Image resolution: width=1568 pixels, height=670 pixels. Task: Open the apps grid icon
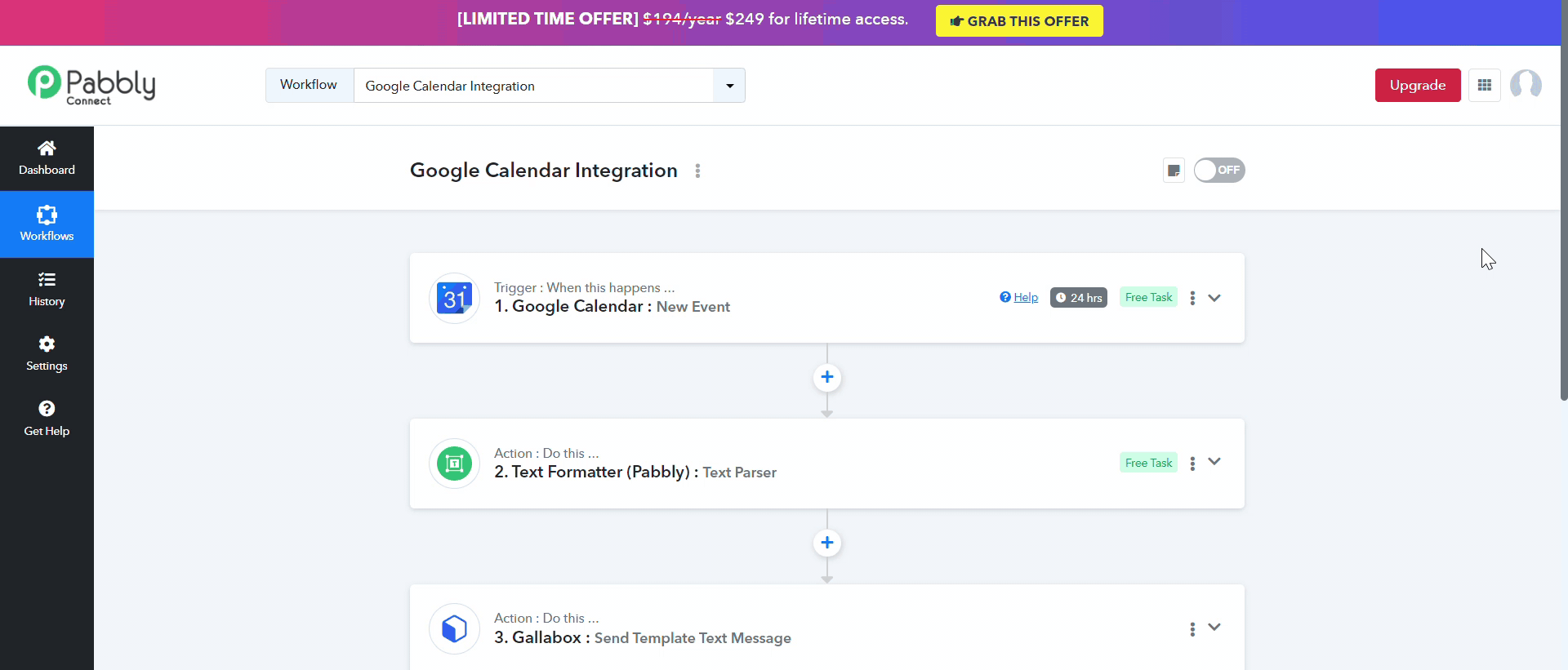pos(1484,86)
